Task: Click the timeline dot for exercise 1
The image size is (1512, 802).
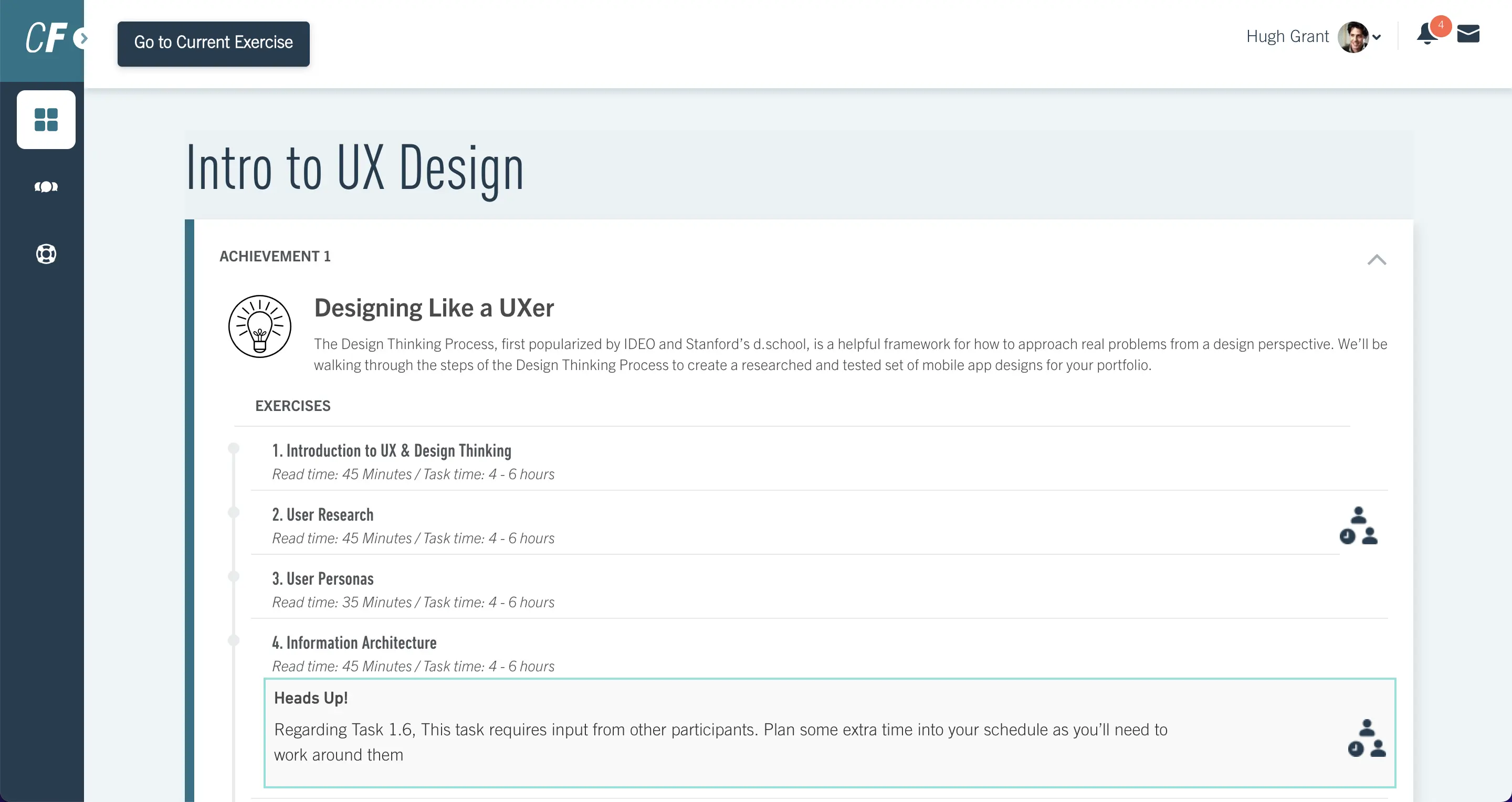Action: 234,448
